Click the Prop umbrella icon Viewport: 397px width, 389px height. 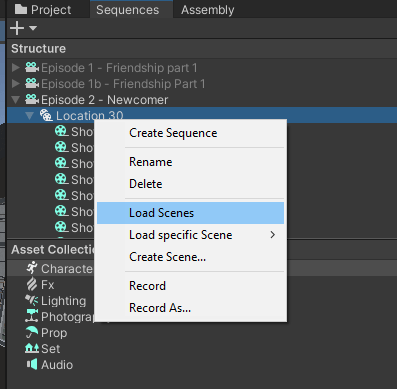32,332
